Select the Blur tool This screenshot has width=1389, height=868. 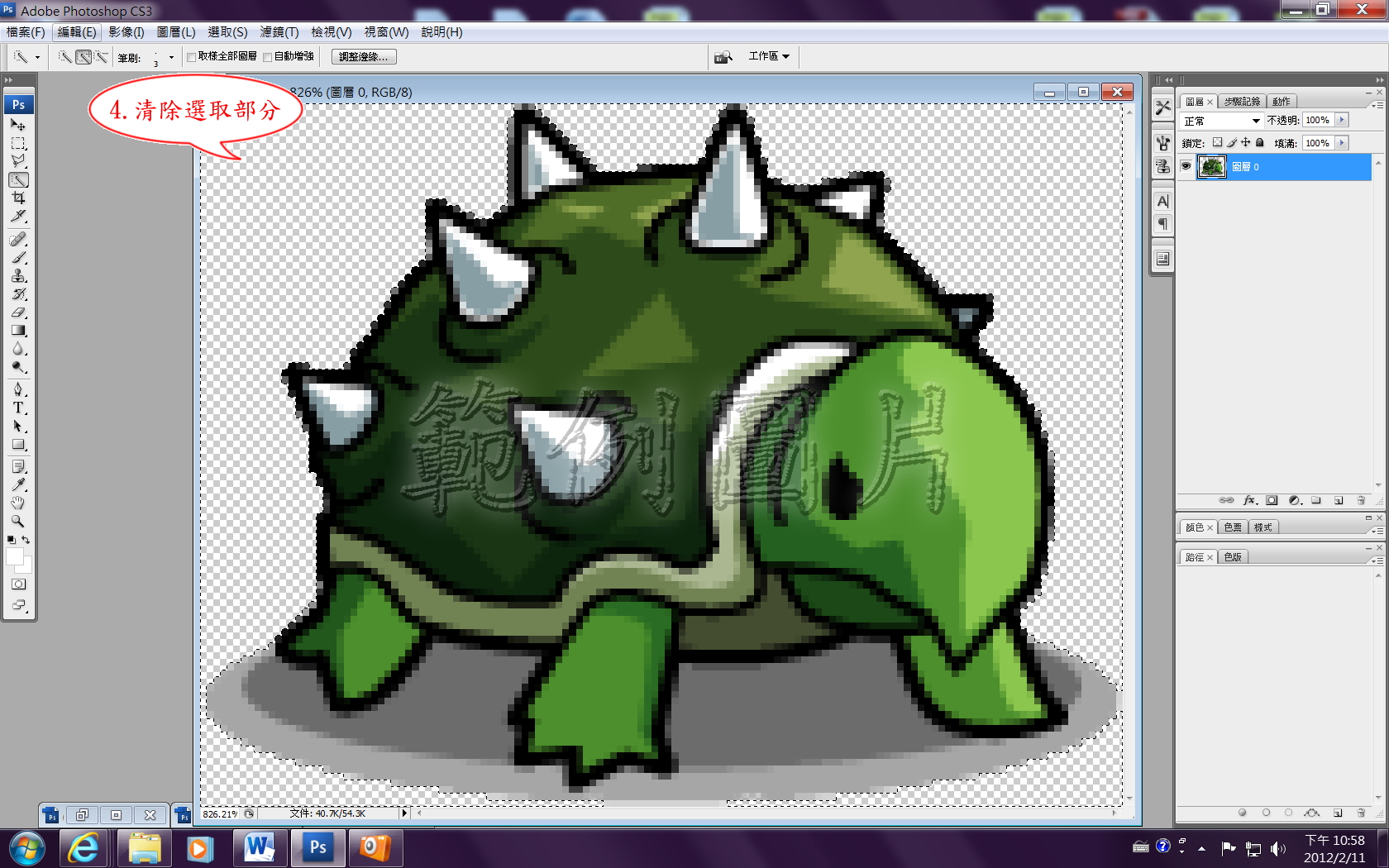point(18,349)
